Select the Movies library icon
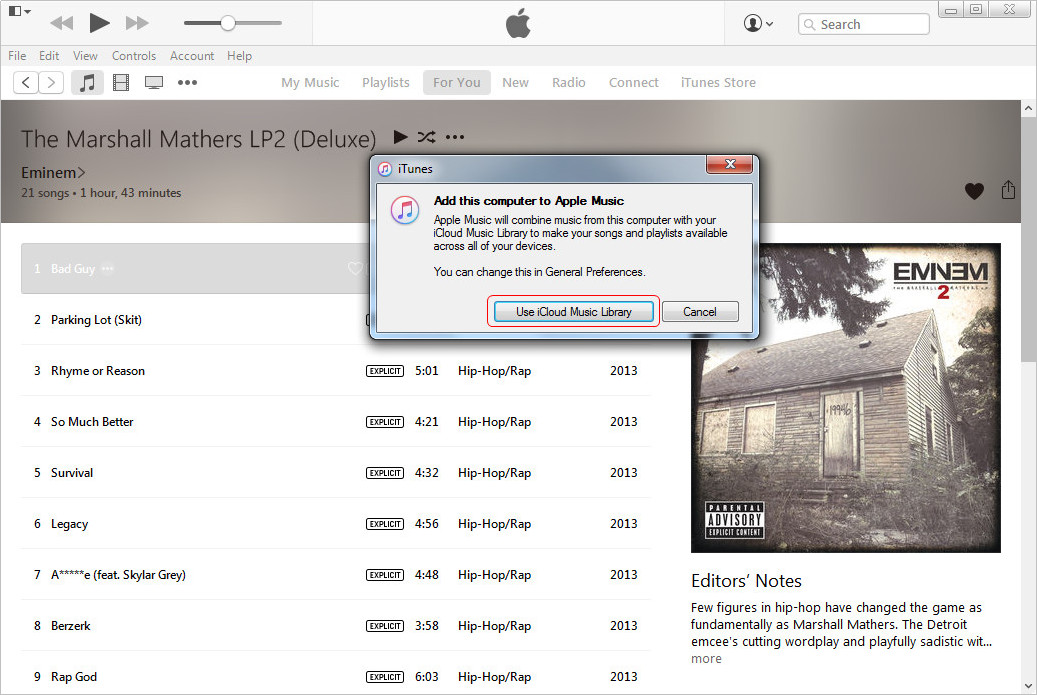This screenshot has width=1037, height=695. pos(121,83)
